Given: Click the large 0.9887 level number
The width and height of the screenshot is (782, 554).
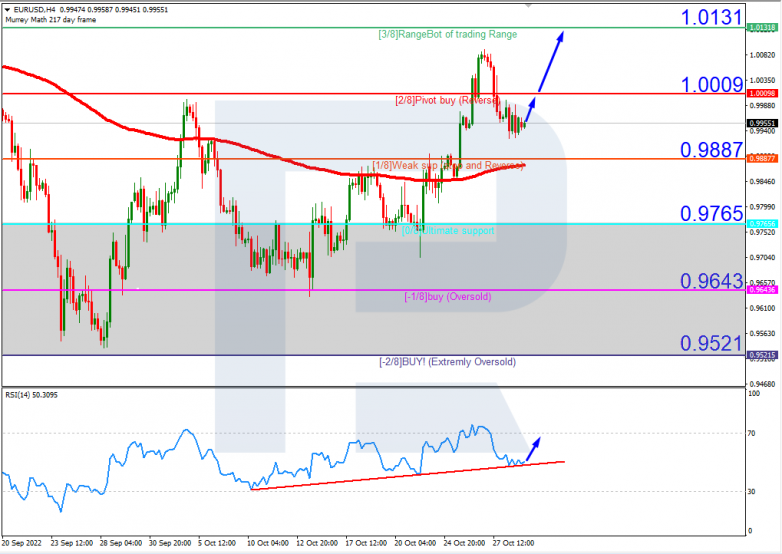Looking at the screenshot, I should (711, 149).
